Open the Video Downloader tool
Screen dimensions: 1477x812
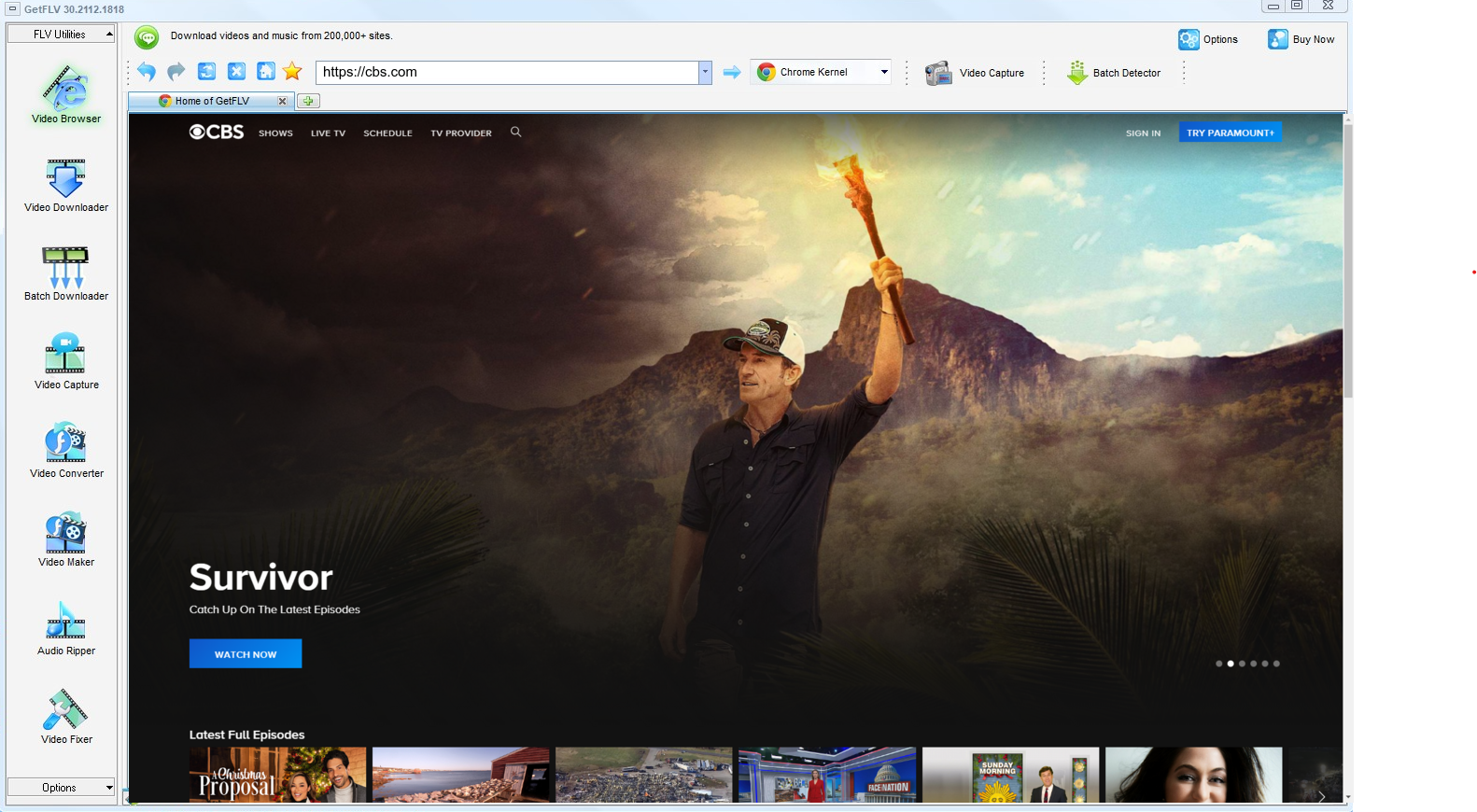coord(66,184)
